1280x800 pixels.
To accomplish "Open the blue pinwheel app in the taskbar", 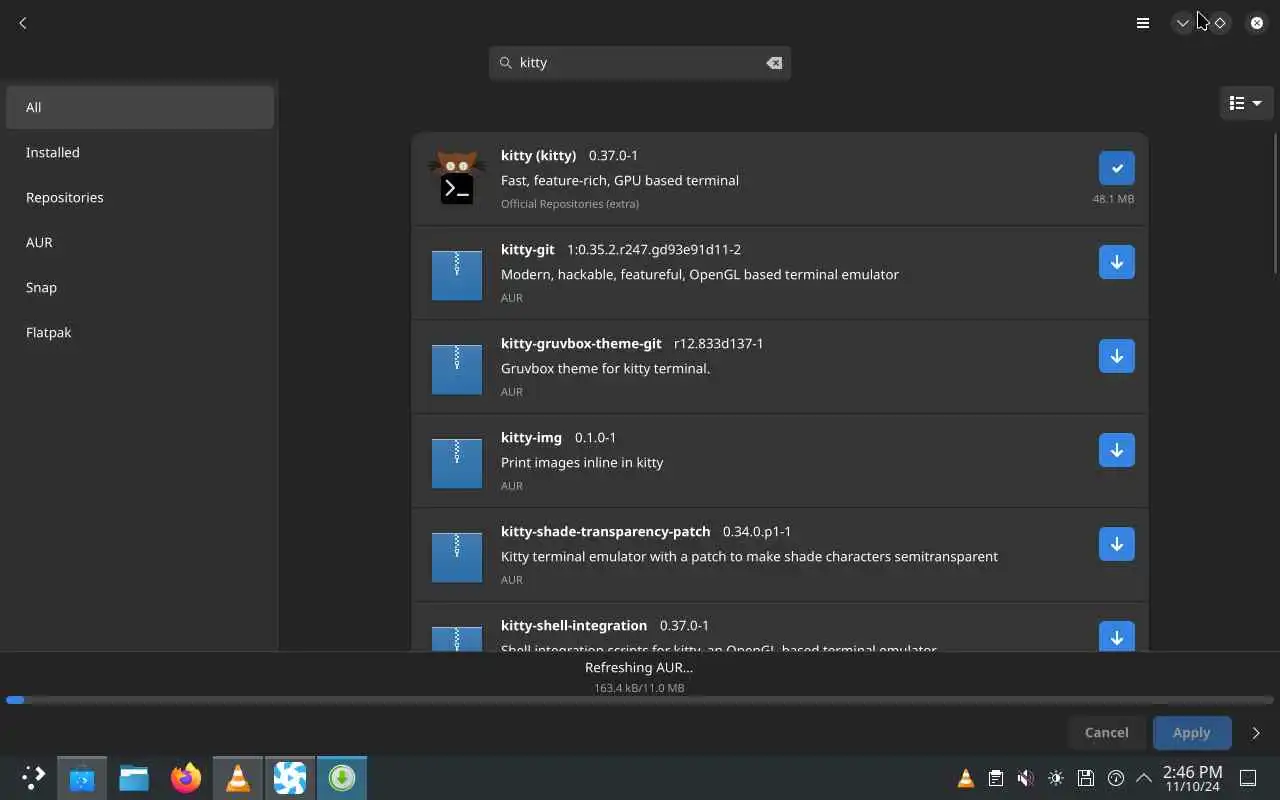I will pyautogui.click(x=290, y=777).
